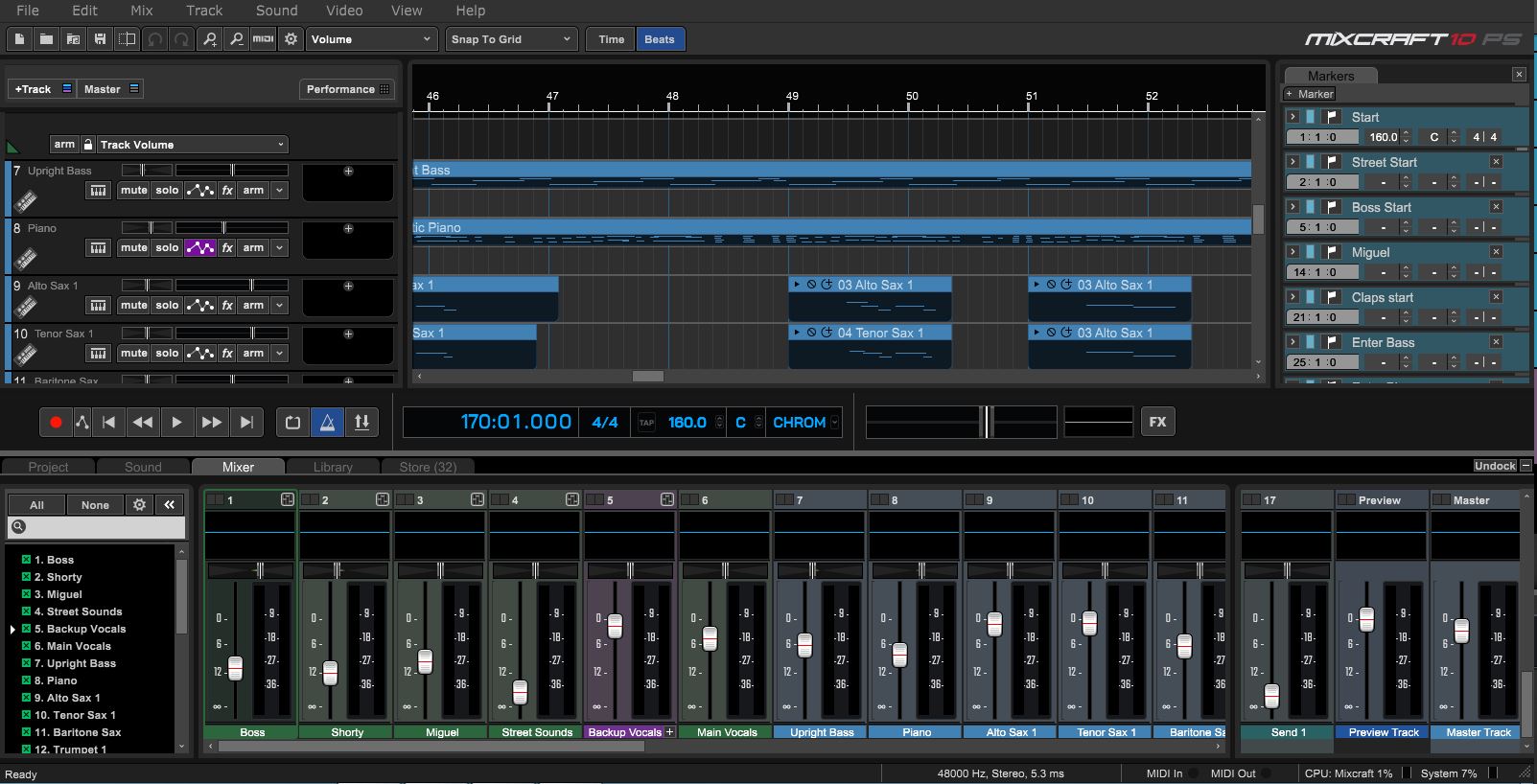
Task: Create a new project with the toolbar icon
Action: [x=19, y=39]
